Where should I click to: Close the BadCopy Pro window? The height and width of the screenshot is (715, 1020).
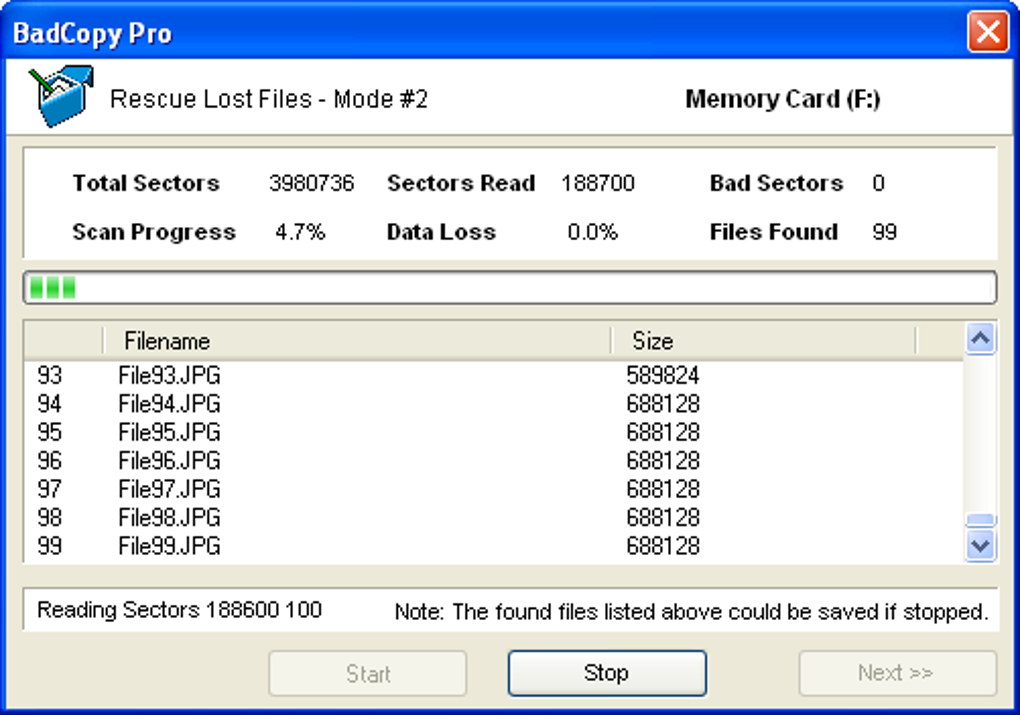(x=987, y=31)
